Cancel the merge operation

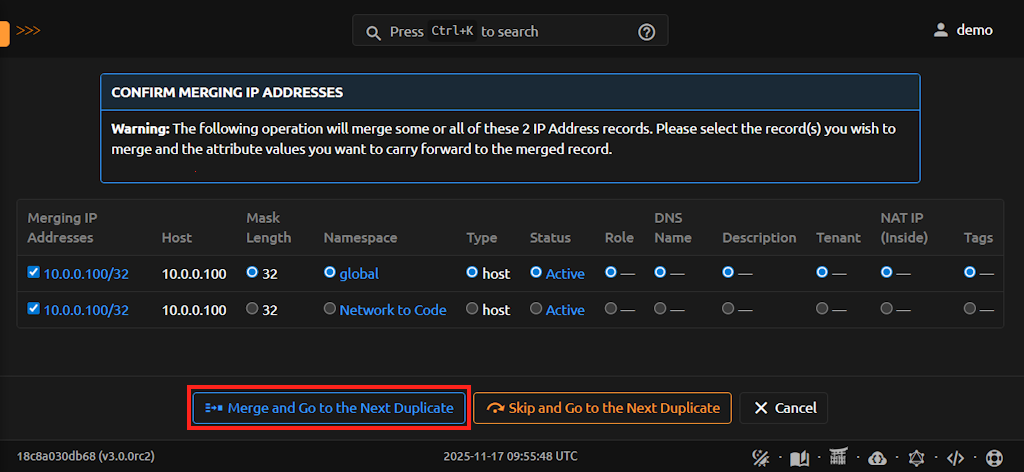[x=784, y=408]
